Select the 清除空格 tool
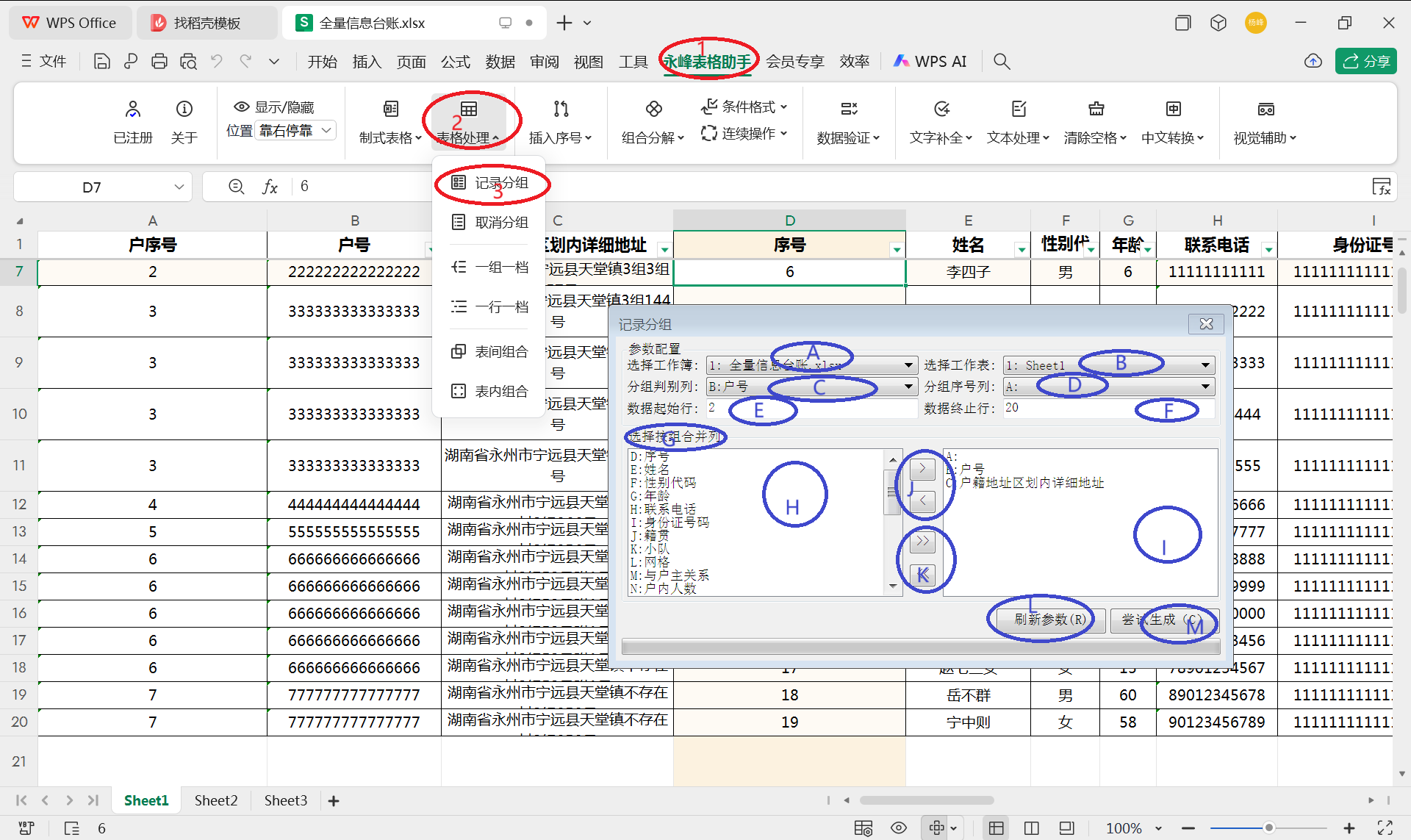Viewport: 1411px width, 840px height. pyautogui.click(x=1096, y=121)
